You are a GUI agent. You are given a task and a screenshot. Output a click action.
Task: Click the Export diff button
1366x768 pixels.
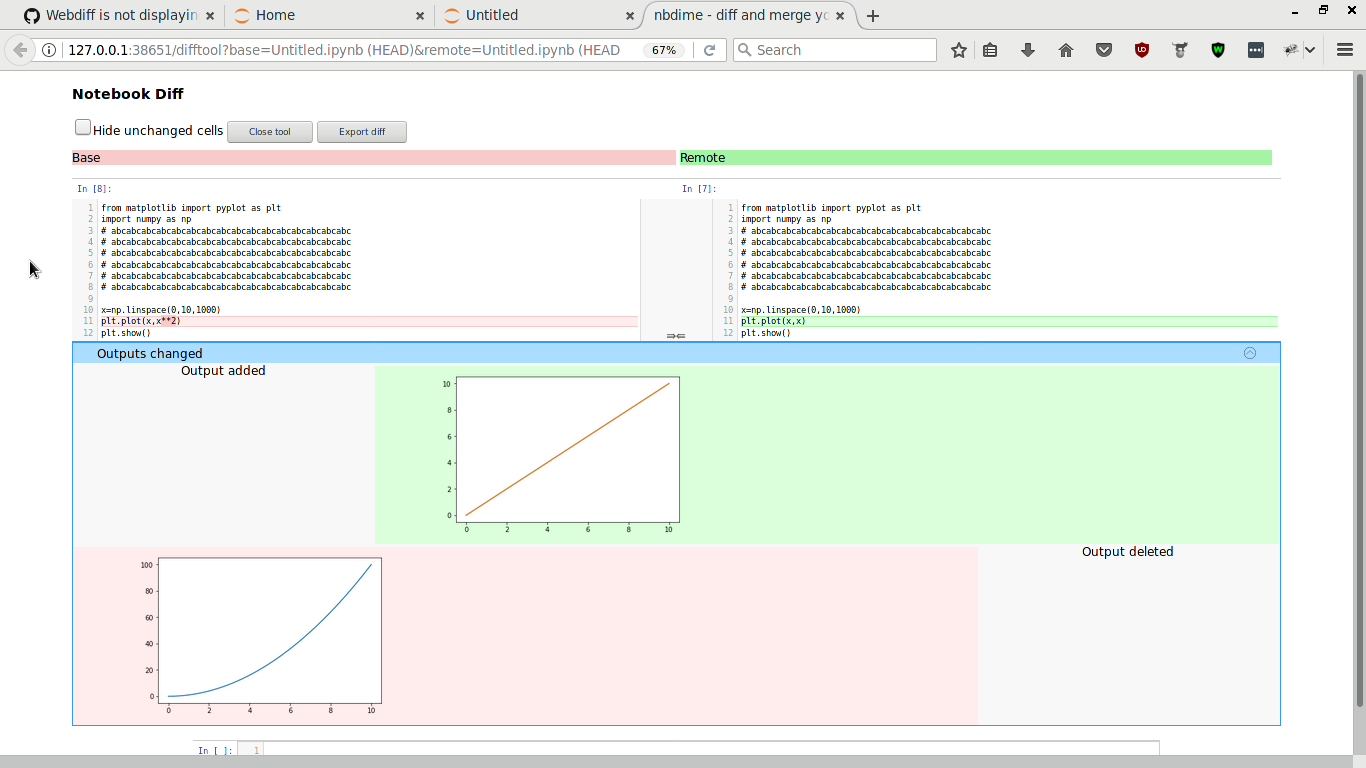(361, 131)
